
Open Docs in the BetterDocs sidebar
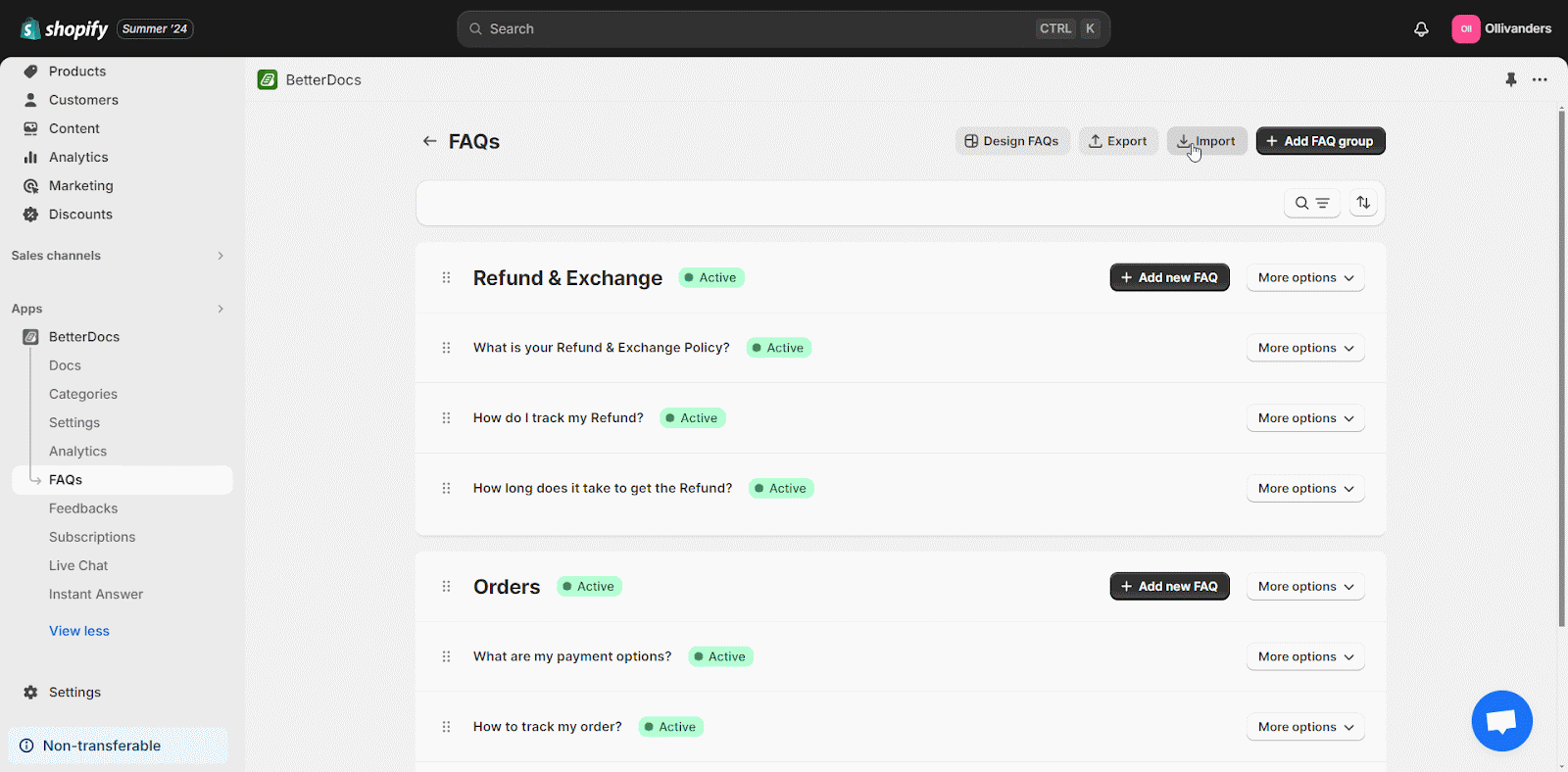(x=64, y=364)
